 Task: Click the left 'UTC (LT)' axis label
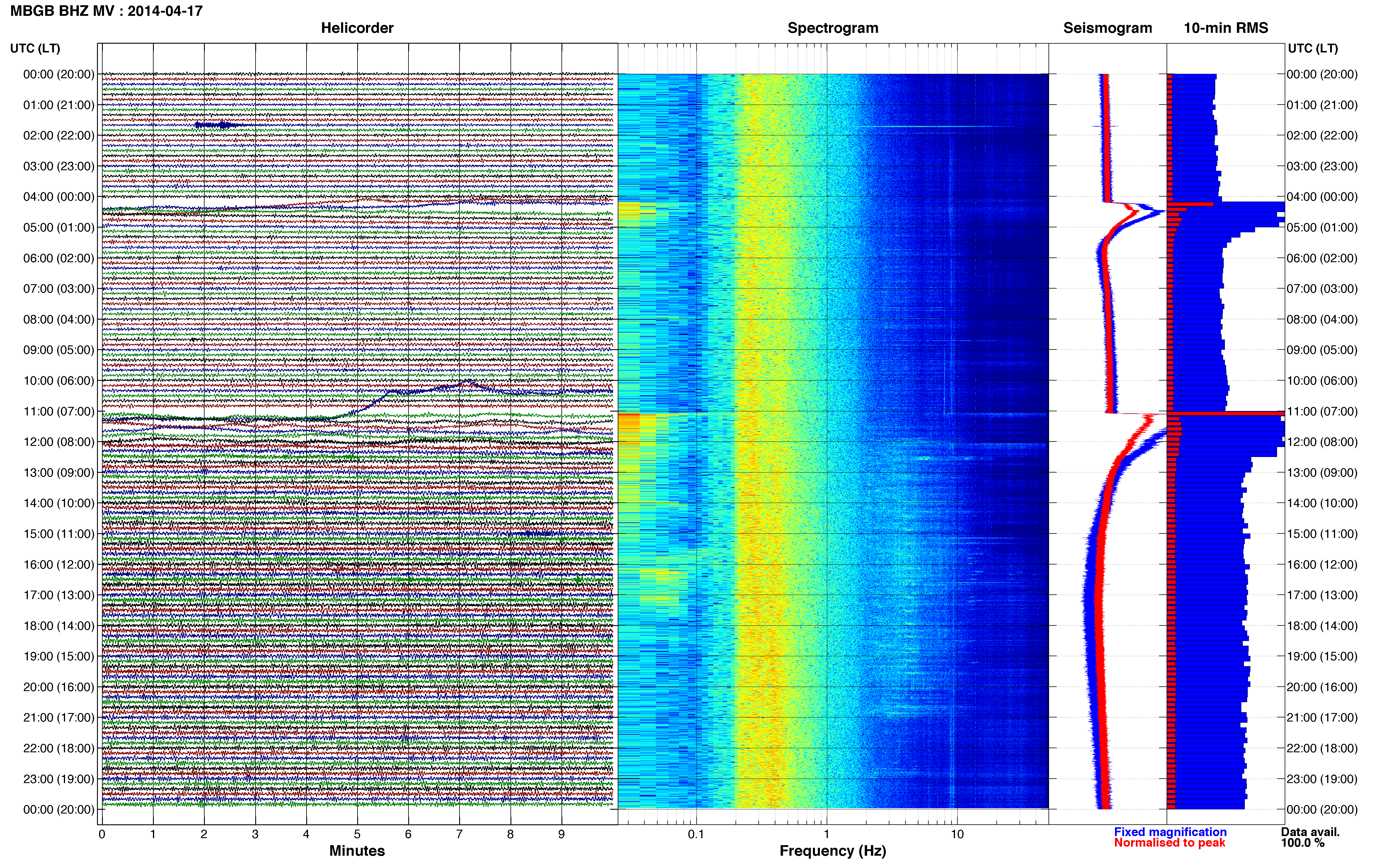tap(35, 48)
